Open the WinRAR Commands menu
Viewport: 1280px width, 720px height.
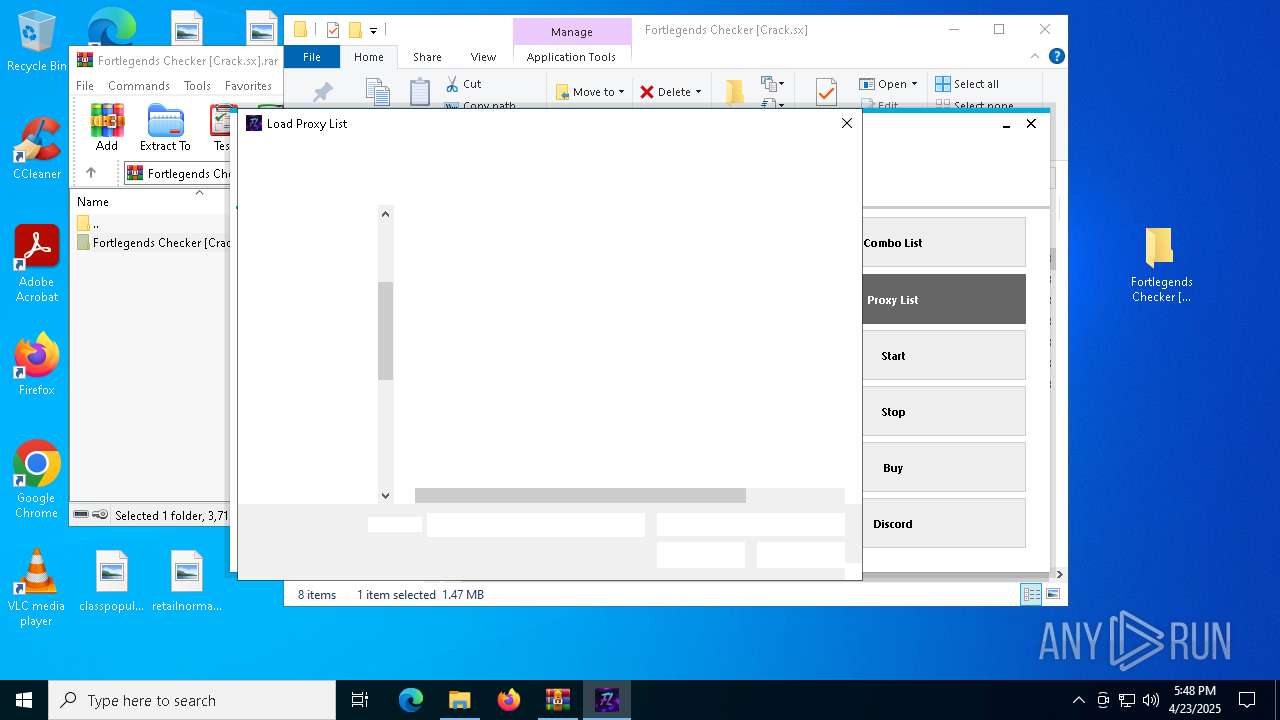(x=139, y=86)
